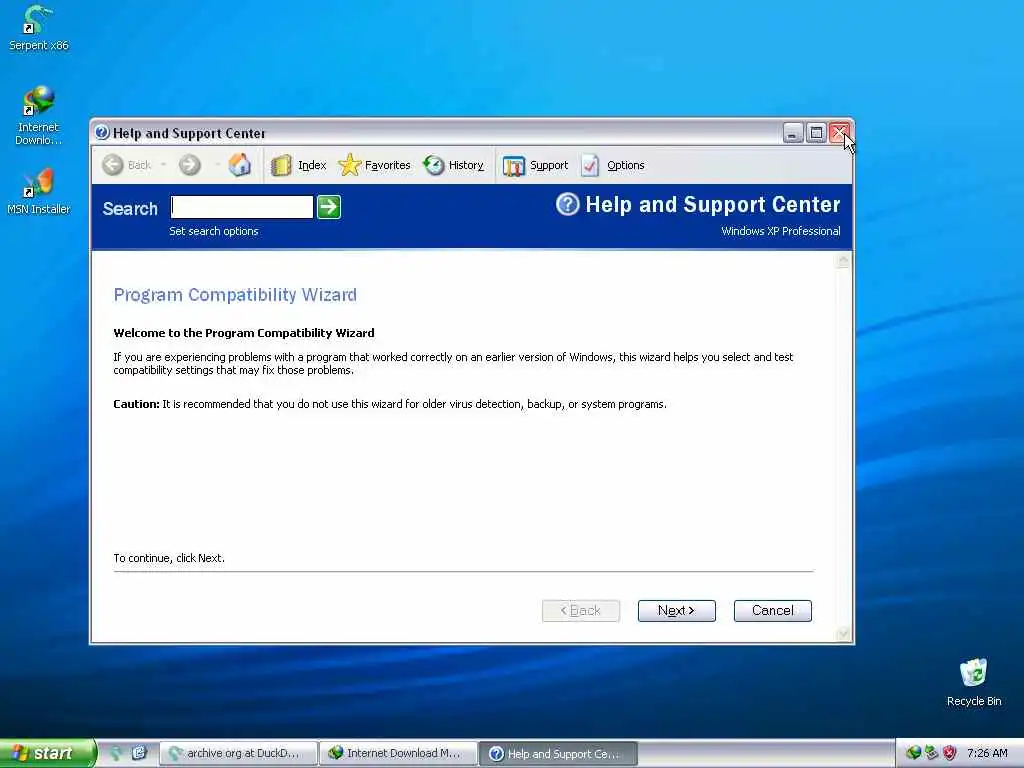Click the question mark logo in banner
The height and width of the screenshot is (768, 1024).
[568, 204]
